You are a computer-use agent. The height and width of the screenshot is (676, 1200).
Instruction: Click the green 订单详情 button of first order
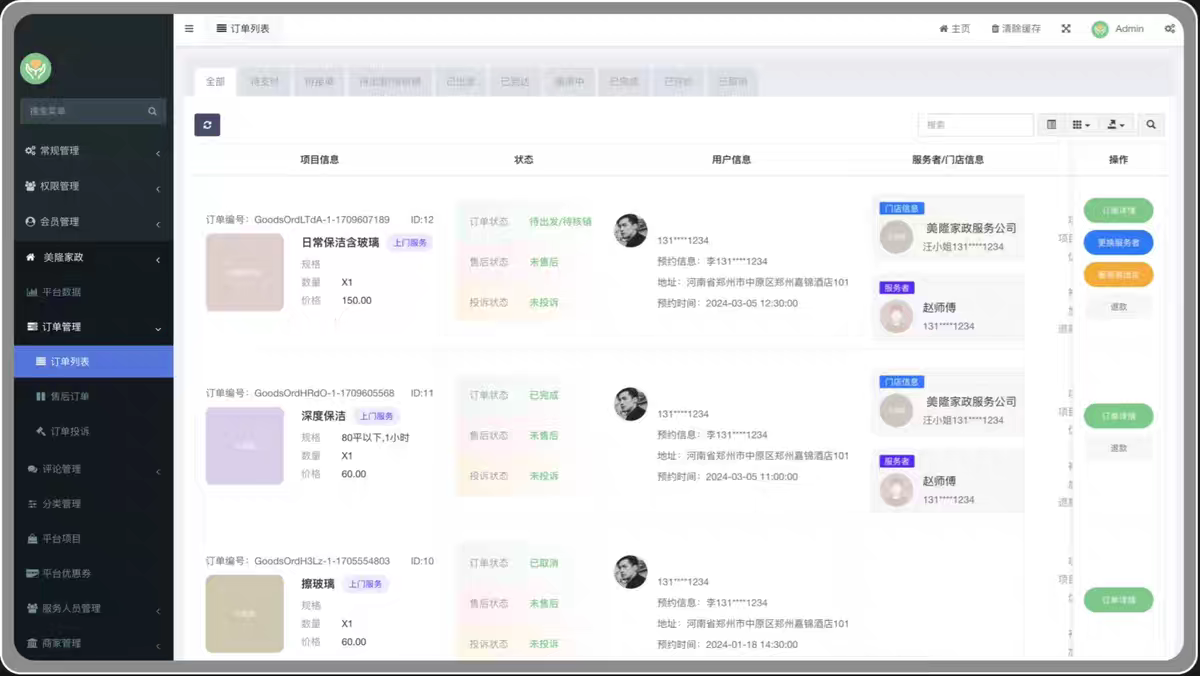[x=1118, y=210]
